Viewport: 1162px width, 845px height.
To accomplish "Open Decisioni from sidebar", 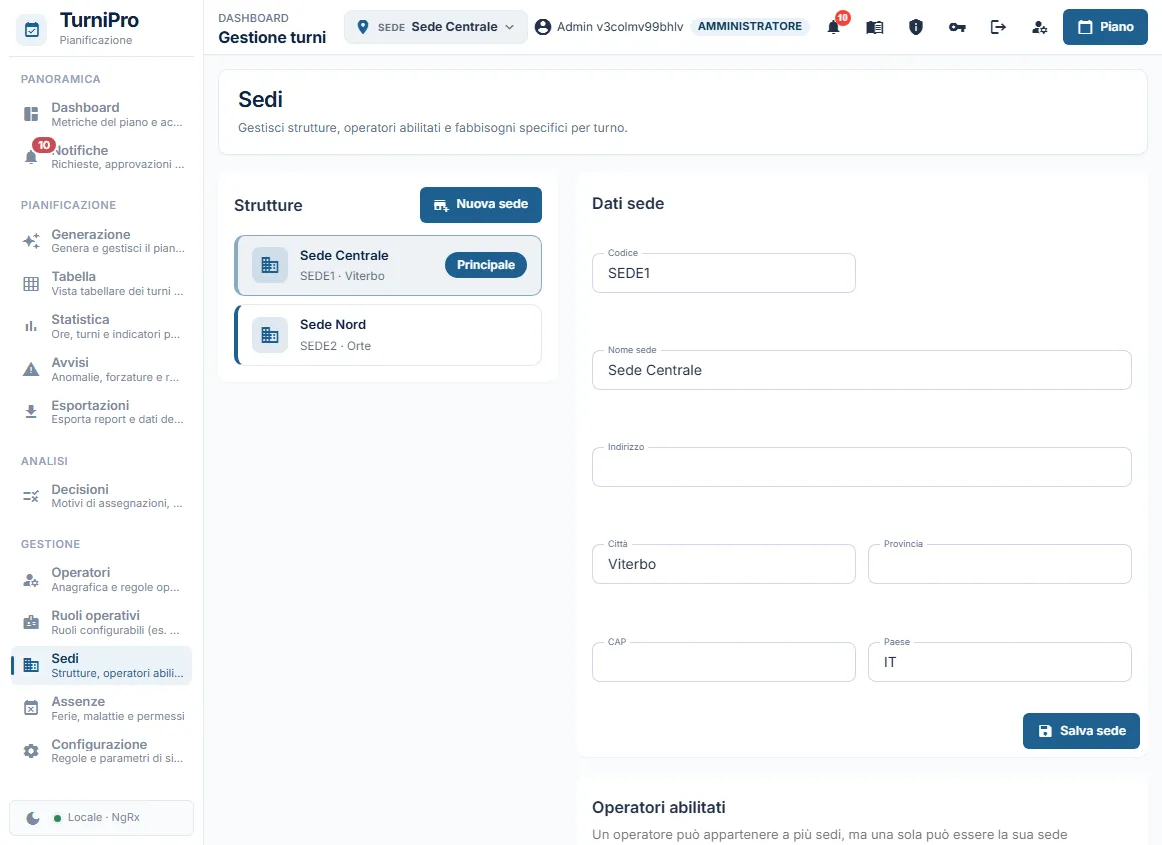I will pyautogui.click(x=102, y=496).
